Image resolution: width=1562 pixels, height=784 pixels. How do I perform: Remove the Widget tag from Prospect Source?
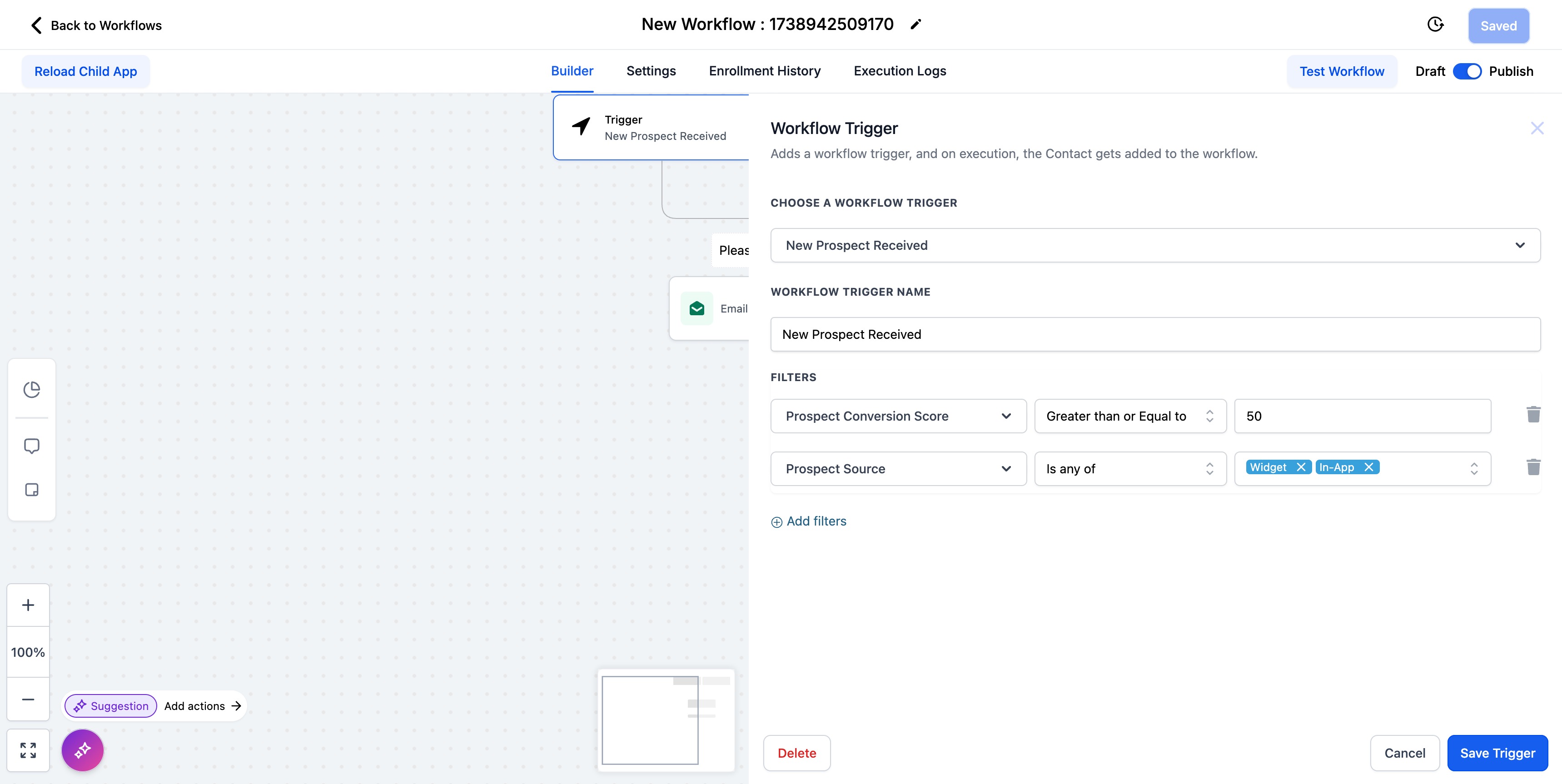tap(1301, 467)
